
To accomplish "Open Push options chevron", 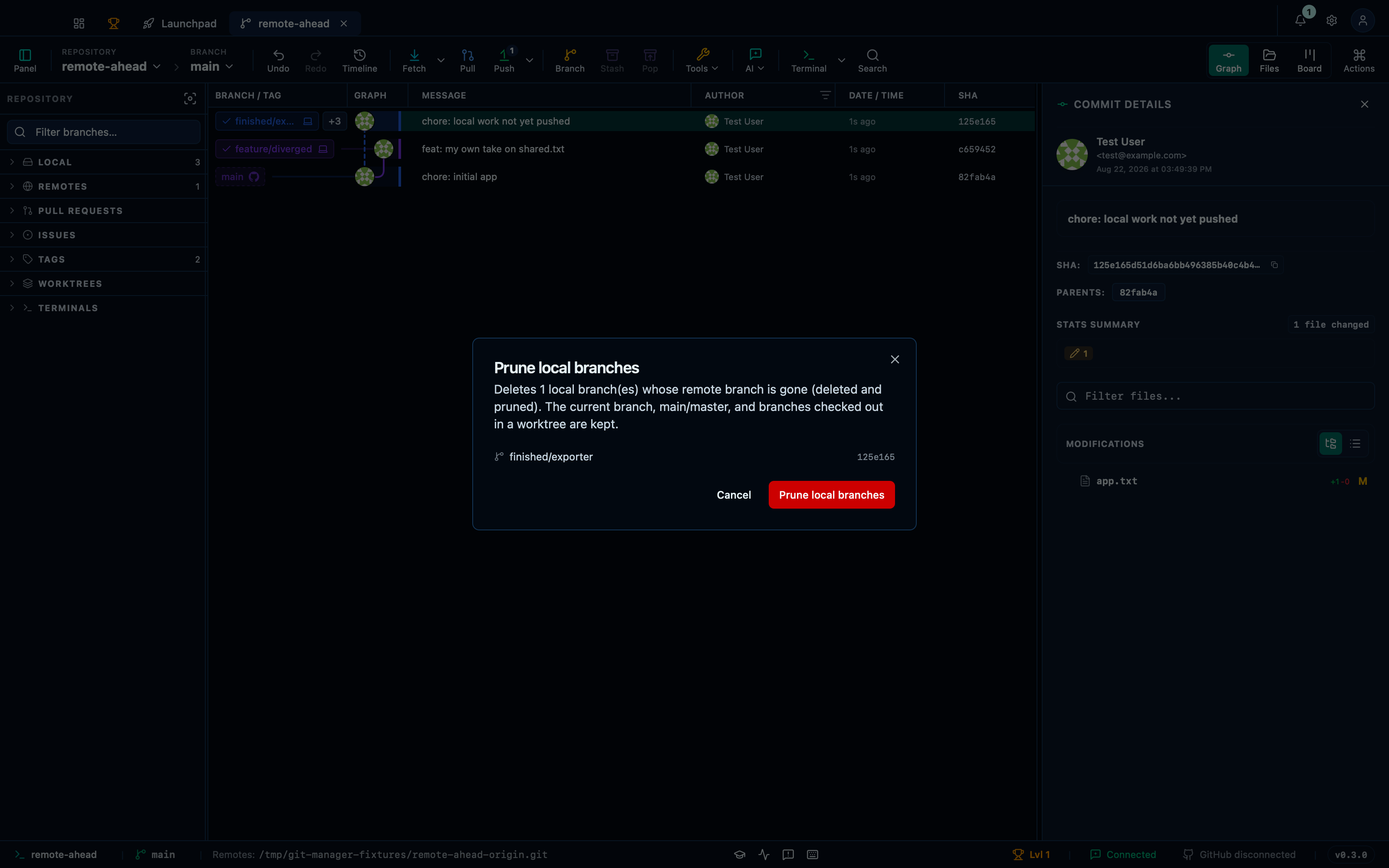I will tap(529, 60).
